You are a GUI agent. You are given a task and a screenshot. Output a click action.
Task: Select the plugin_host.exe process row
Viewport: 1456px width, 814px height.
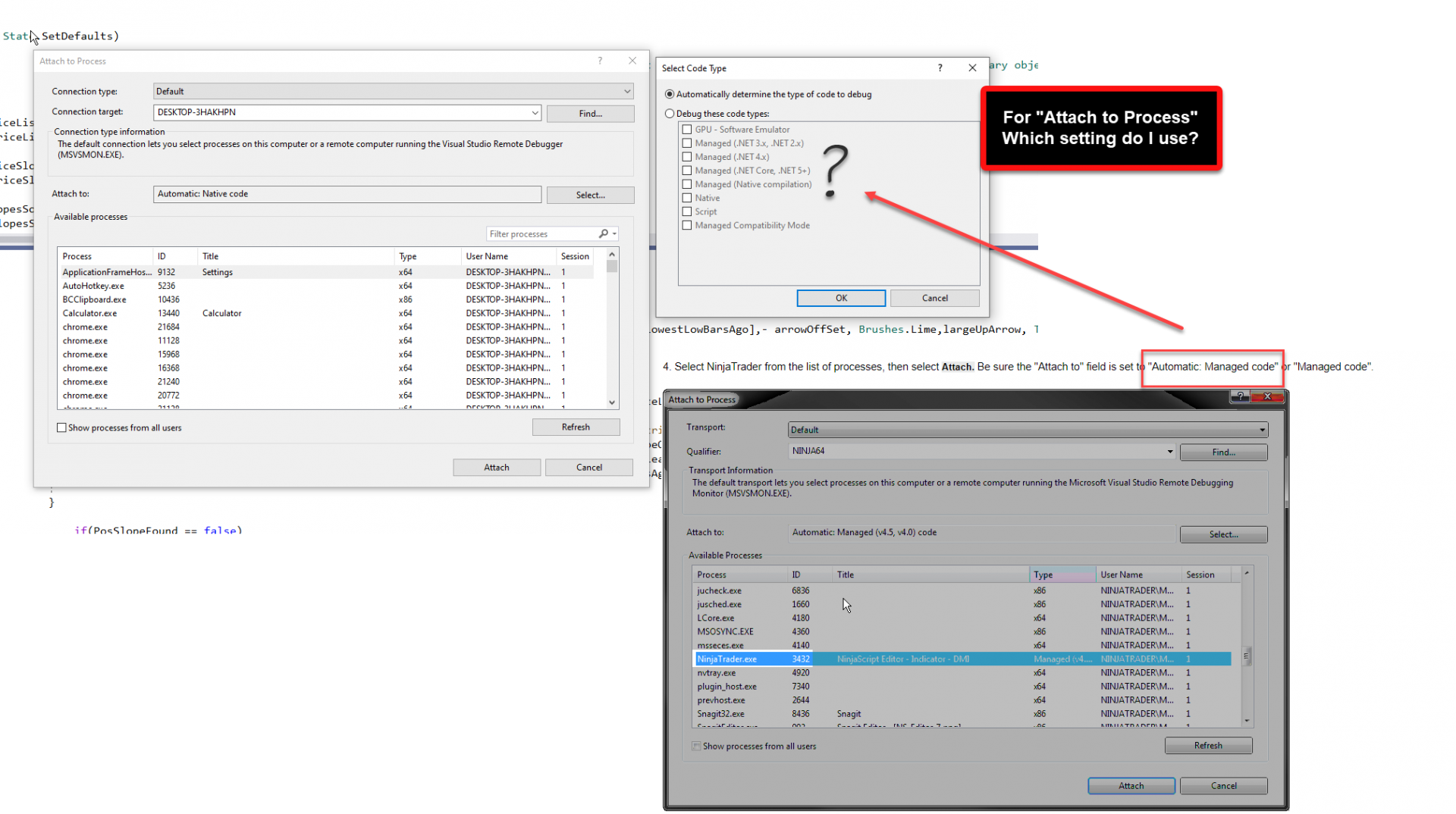962,687
